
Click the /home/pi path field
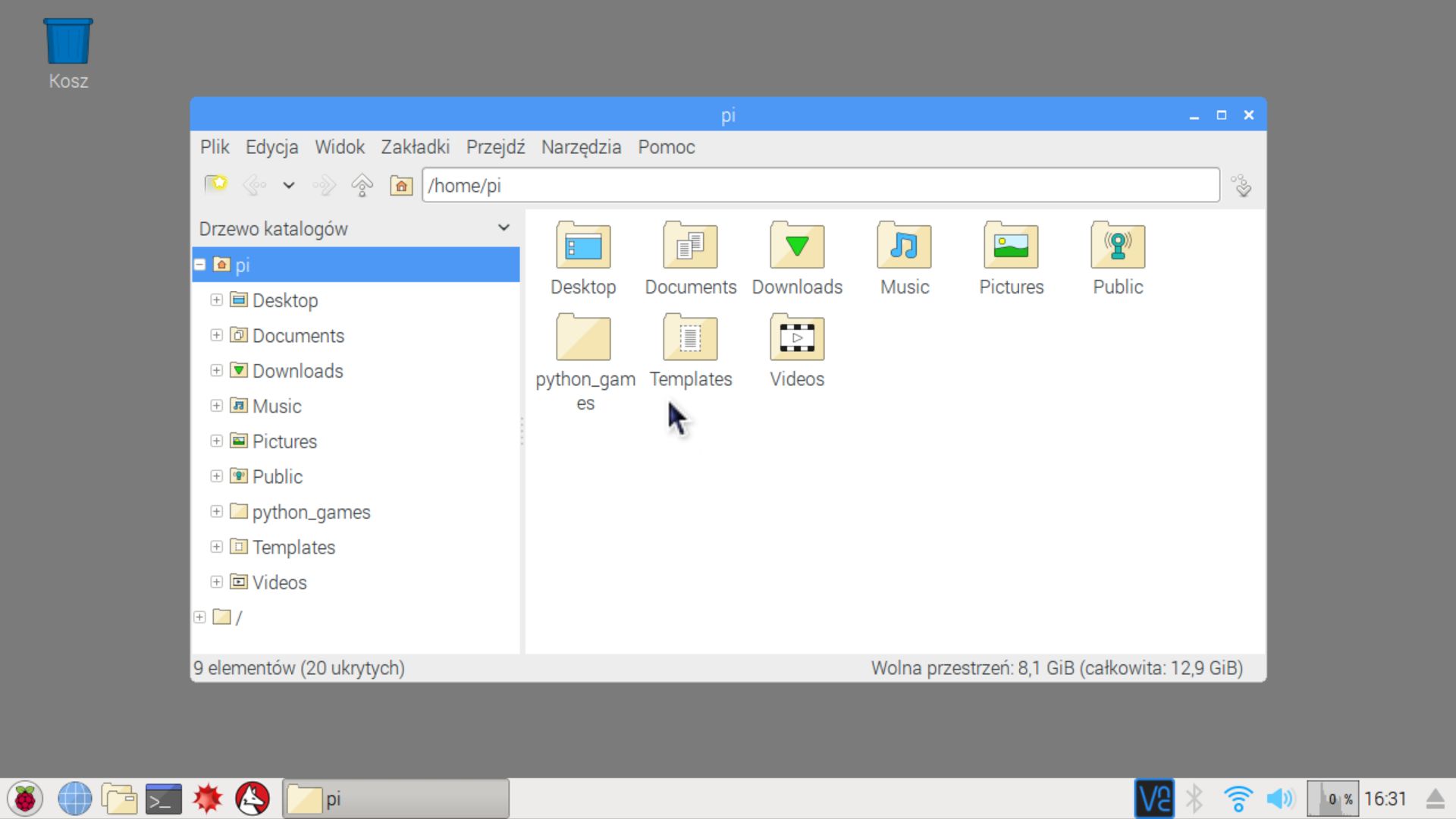point(819,186)
